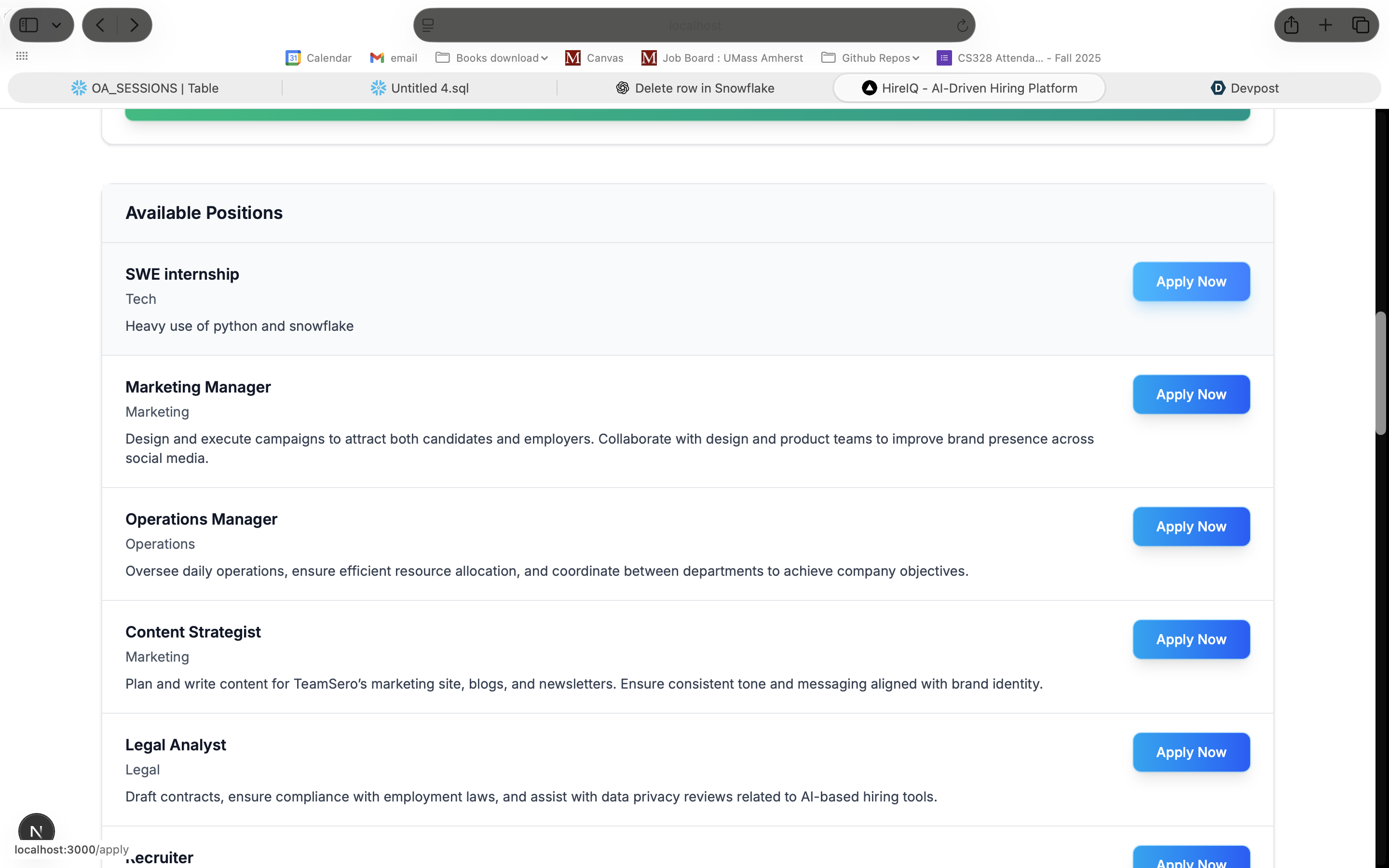Open the apps grid icon in the favorites bar
Image resolution: width=1389 pixels, height=868 pixels.
22,55
